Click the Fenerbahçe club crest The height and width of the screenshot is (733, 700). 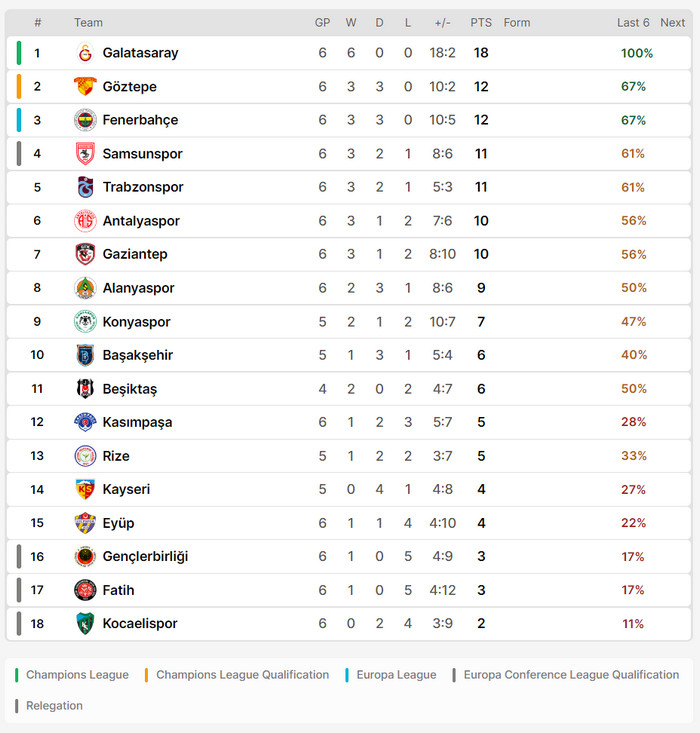(x=85, y=120)
